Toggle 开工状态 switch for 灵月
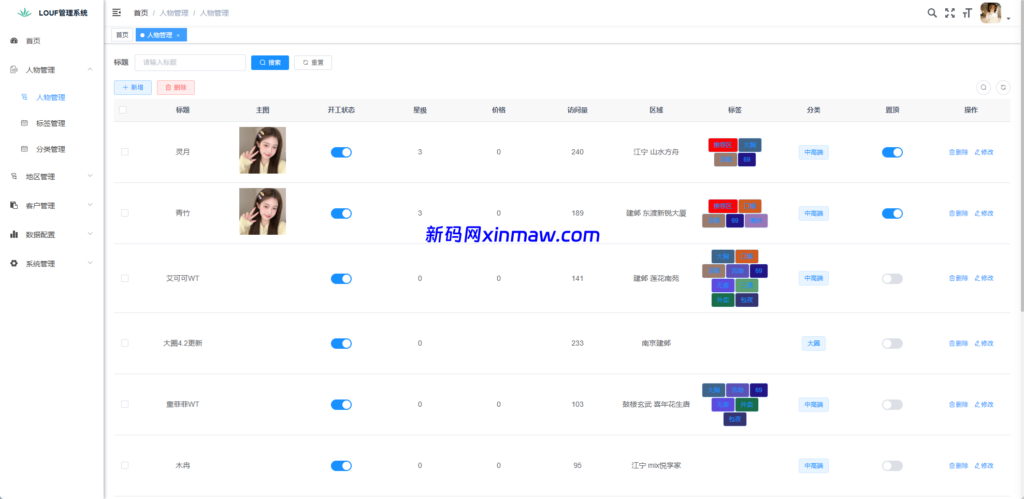The width and height of the screenshot is (1024, 499). tap(341, 152)
